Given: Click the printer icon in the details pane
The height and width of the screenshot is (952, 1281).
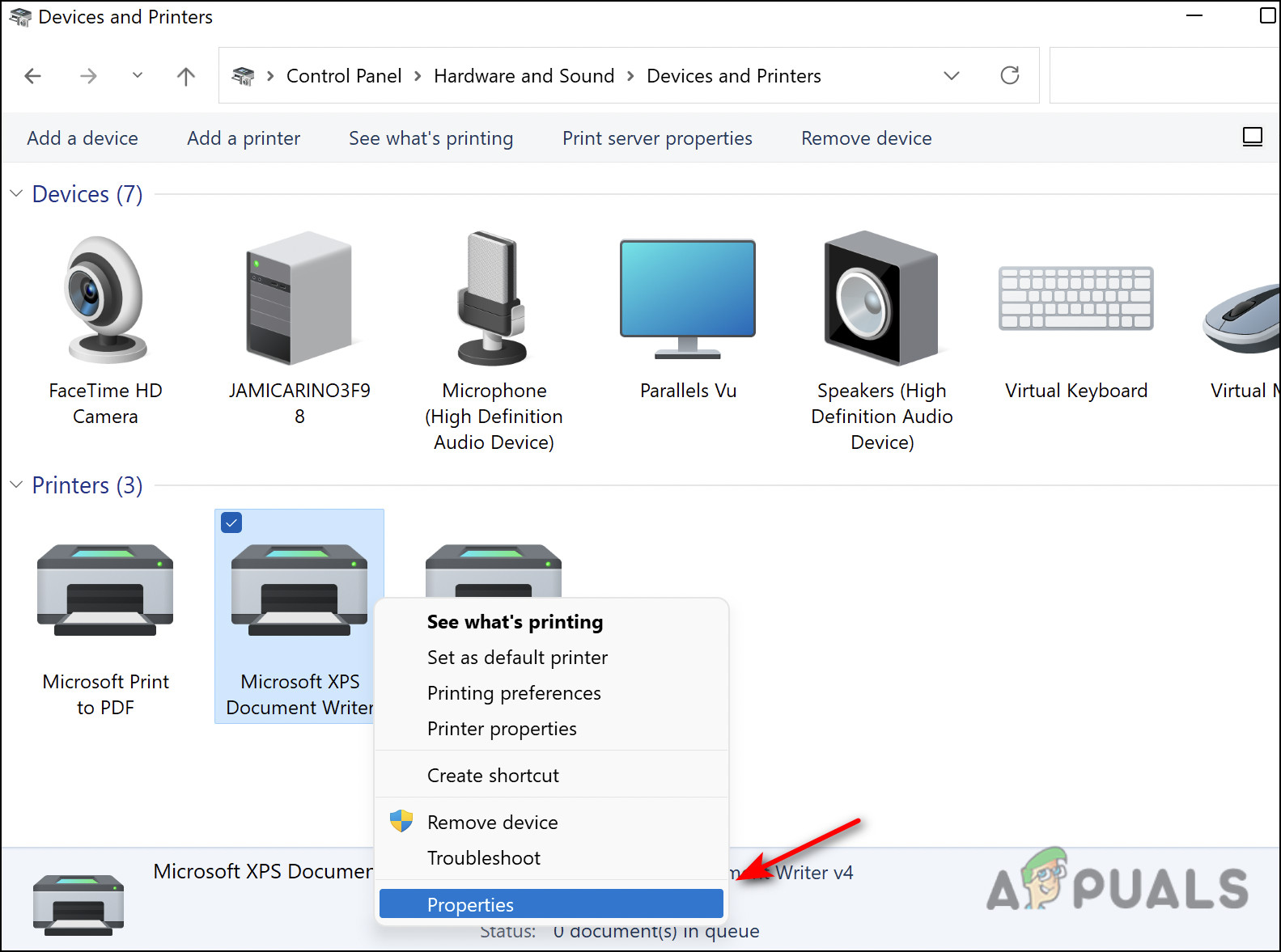Looking at the screenshot, I should click(78, 905).
